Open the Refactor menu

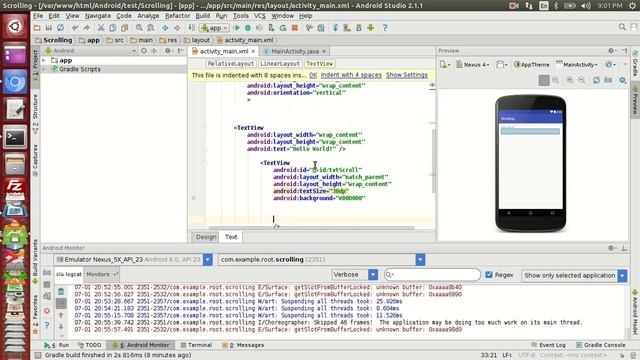(177, 16)
